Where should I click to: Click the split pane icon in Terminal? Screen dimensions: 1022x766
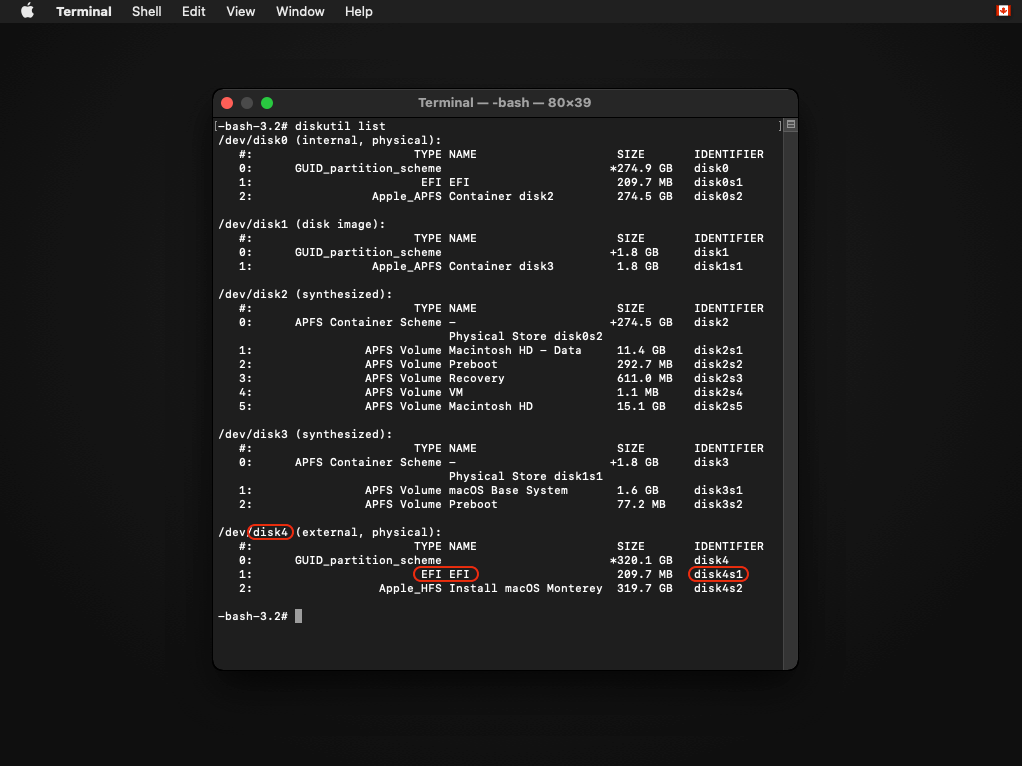click(791, 125)
